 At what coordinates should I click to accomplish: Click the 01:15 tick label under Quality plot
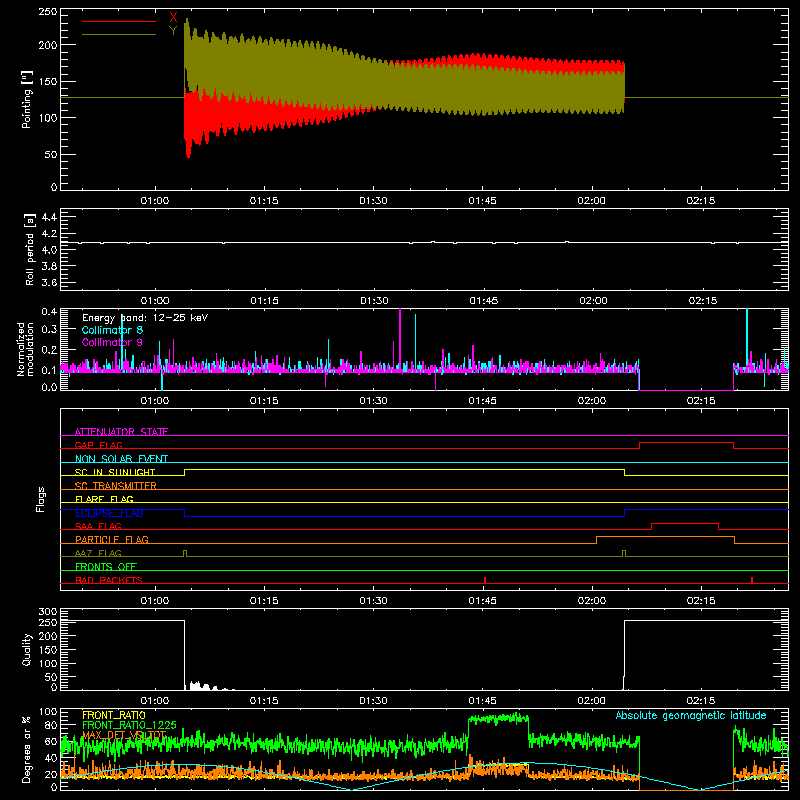tap(264, 701)
